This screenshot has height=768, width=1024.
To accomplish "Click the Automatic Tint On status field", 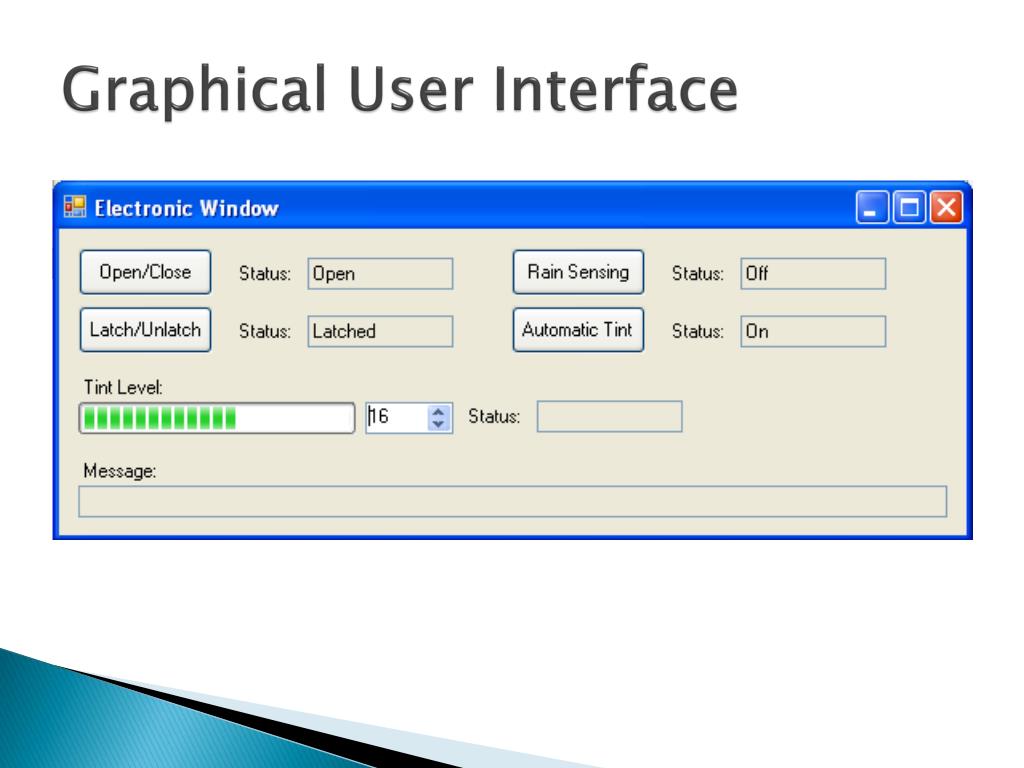I will 813,331.
